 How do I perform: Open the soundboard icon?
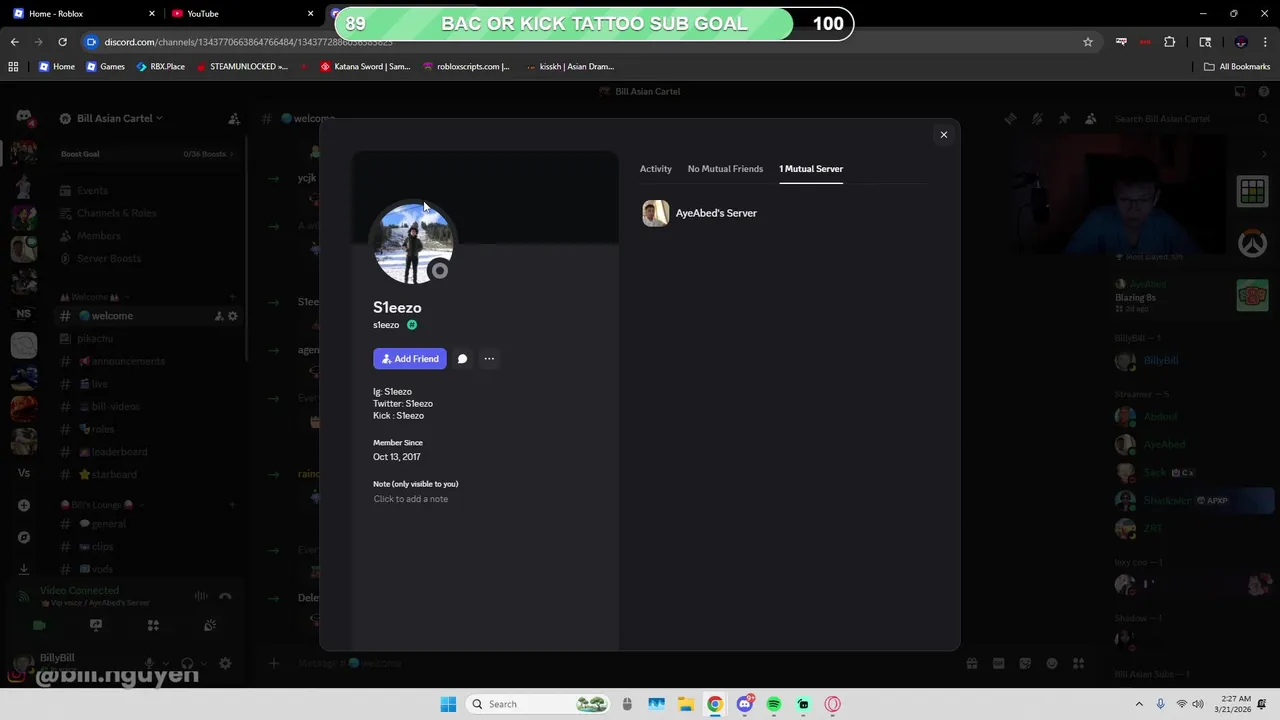pos(210,626)
